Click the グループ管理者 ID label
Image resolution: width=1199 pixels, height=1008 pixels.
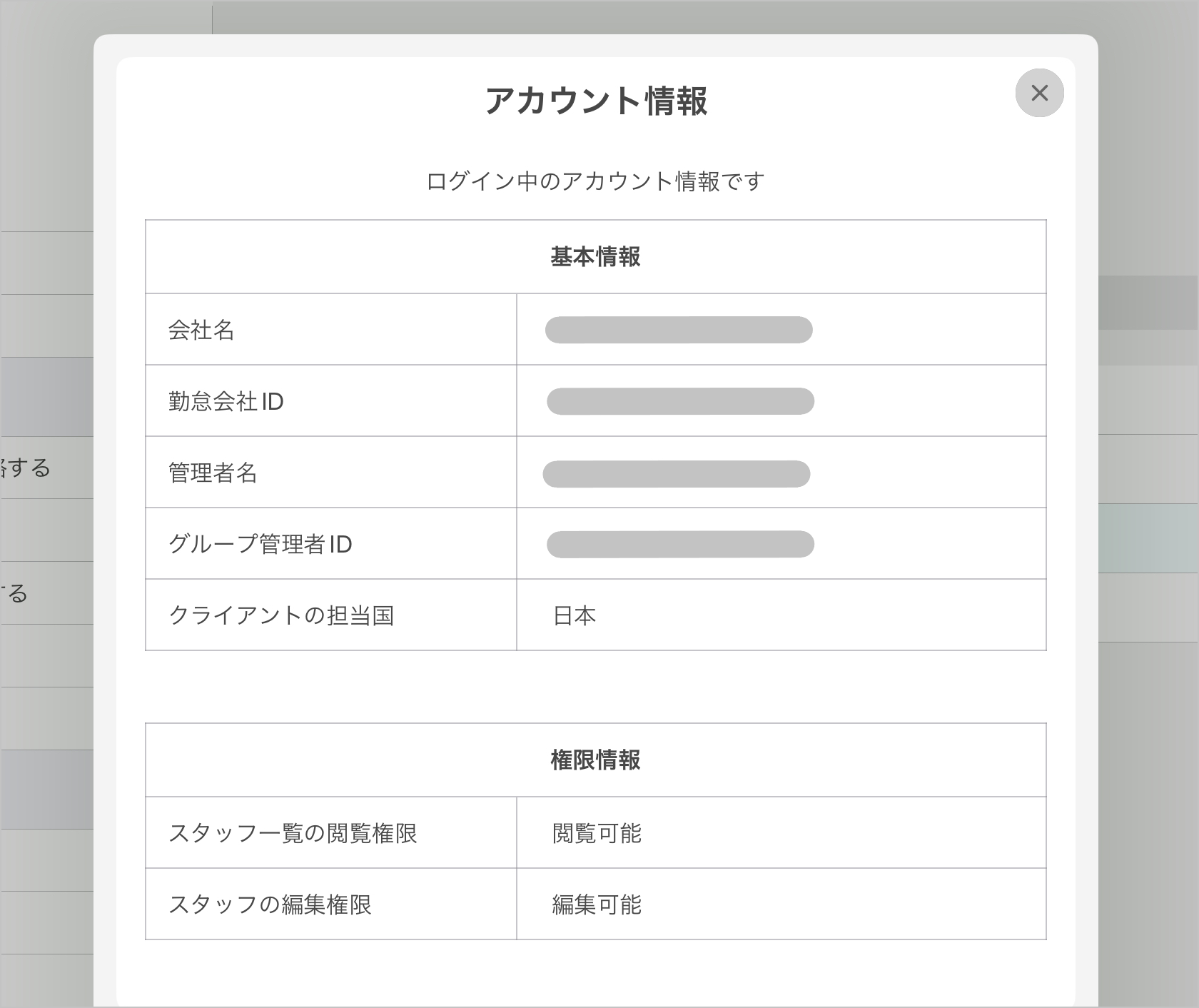pos(260,544)
